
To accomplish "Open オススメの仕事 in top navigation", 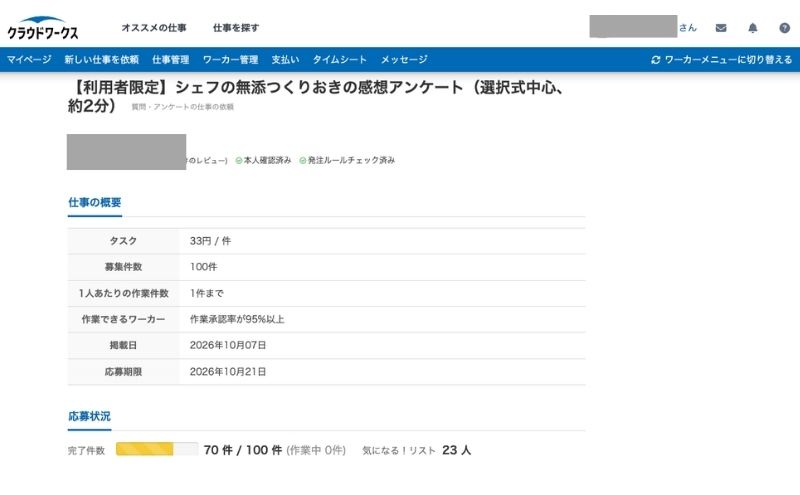I will [x=154, y=28].
